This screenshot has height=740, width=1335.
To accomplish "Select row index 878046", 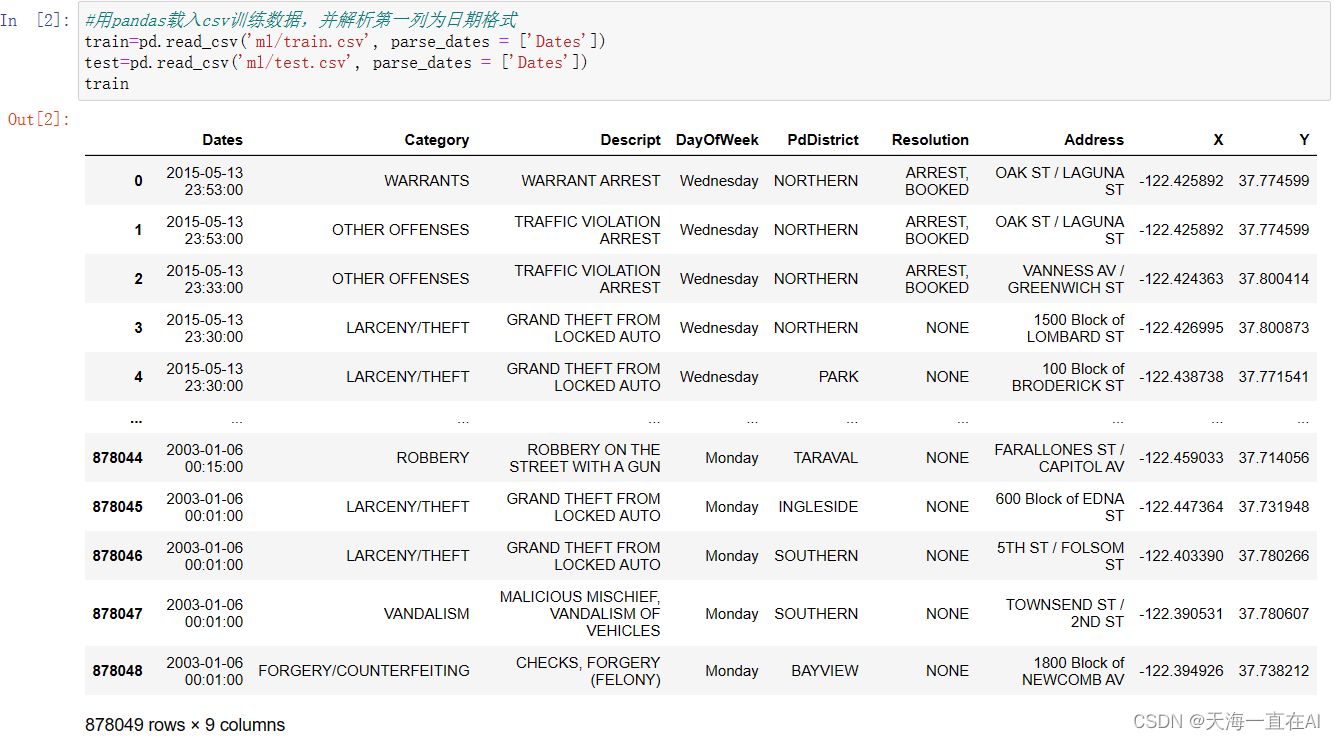I will [x=118, y=556].
